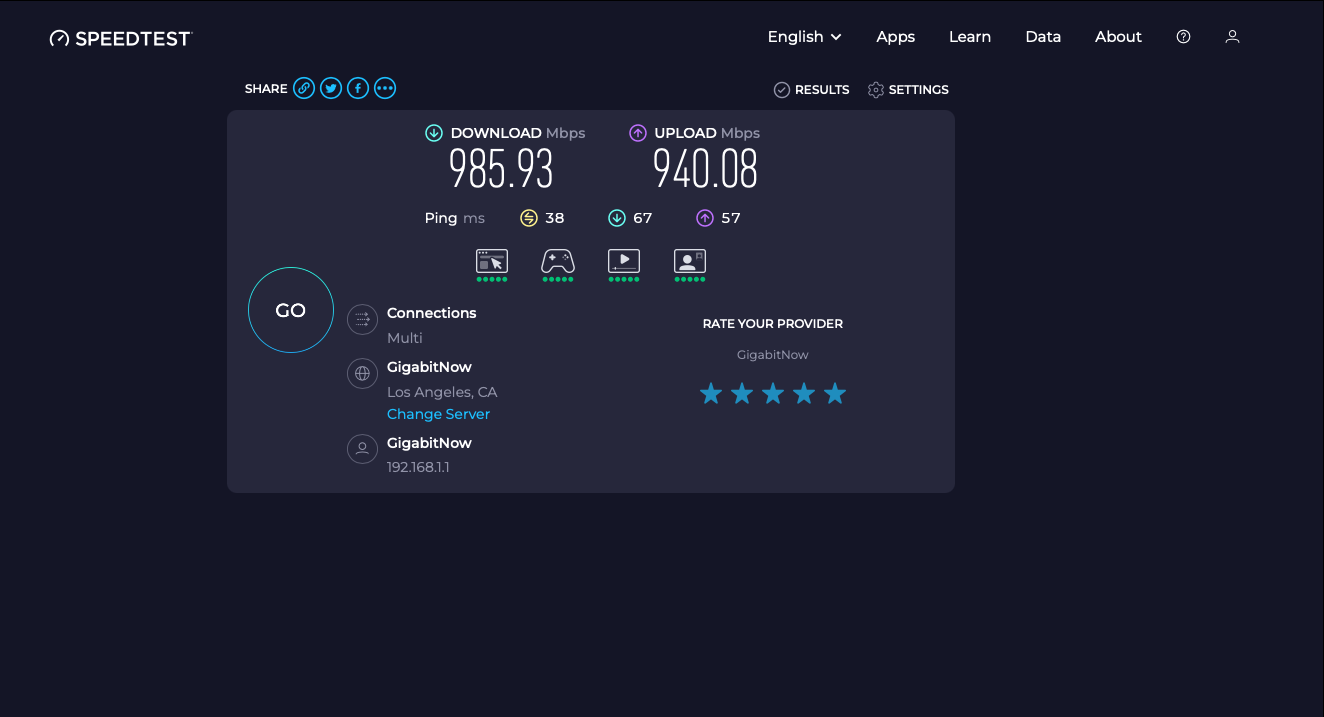Click the upload ping value 57
This screenshot has width=1324, height=717.
[x=731, y=218]
